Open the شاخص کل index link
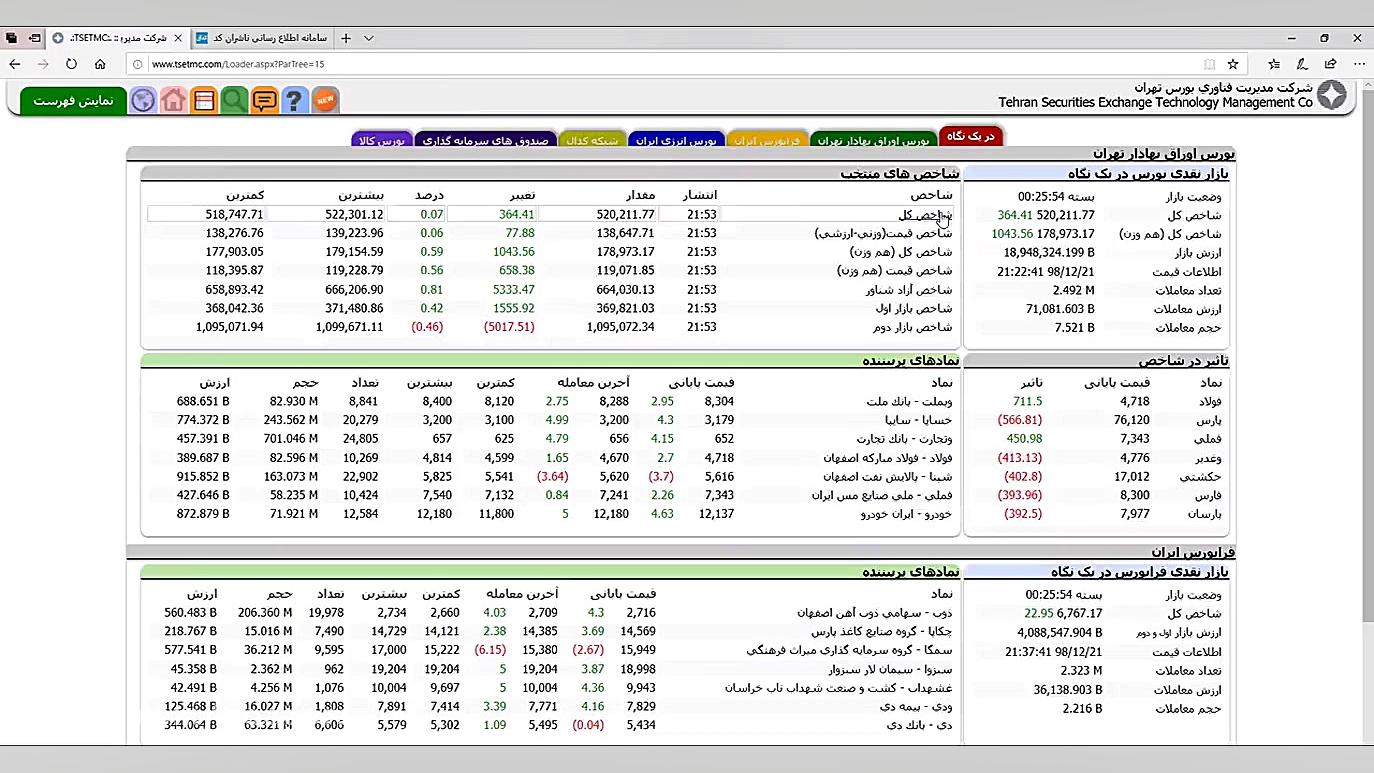1374x773 pixels. [925, 214]
